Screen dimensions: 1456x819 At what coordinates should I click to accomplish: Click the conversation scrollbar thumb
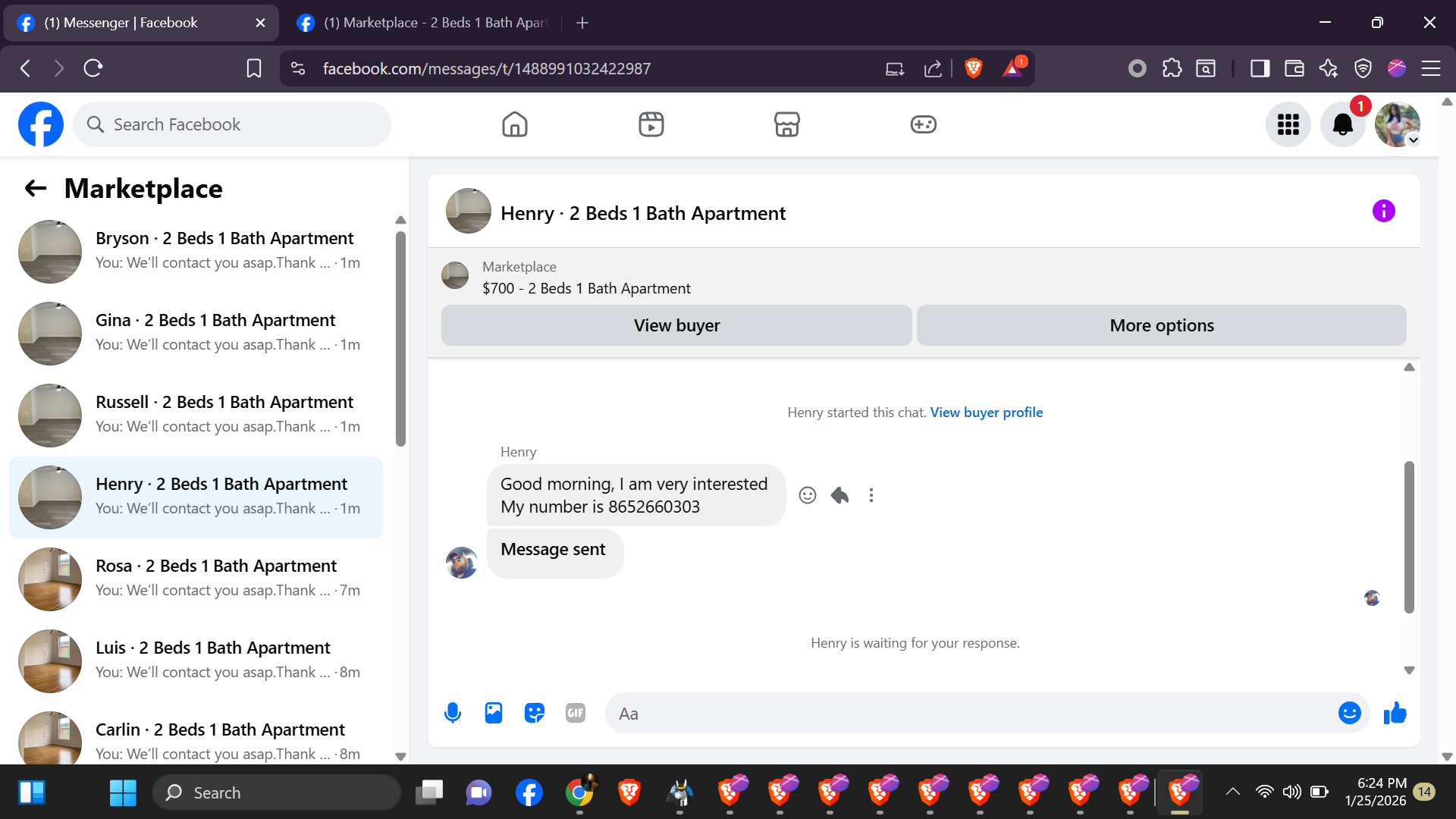(x=1409, y=537)
